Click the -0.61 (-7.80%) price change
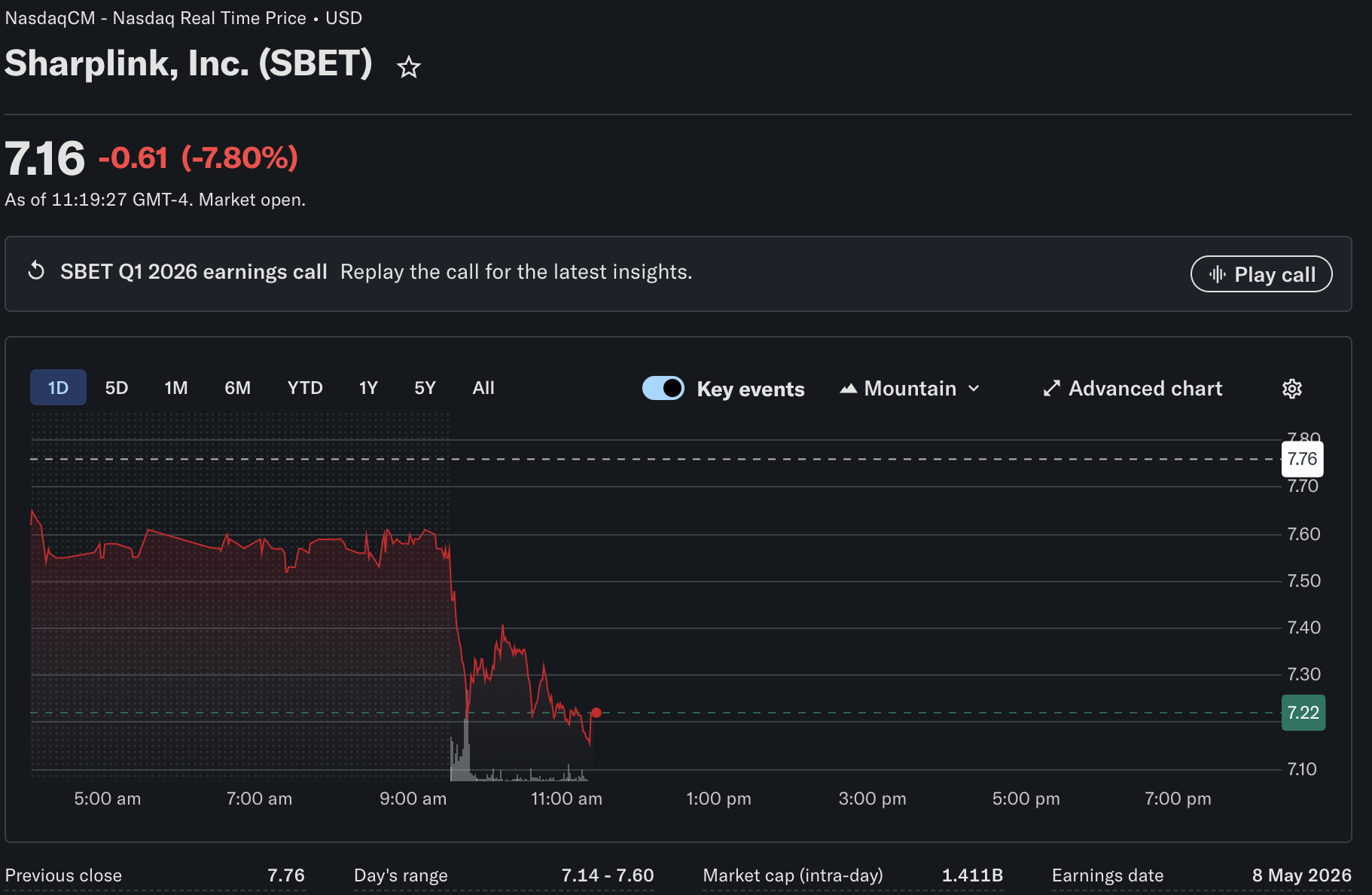Viewport: 1372px width, 895px height. tap(199, 158)
